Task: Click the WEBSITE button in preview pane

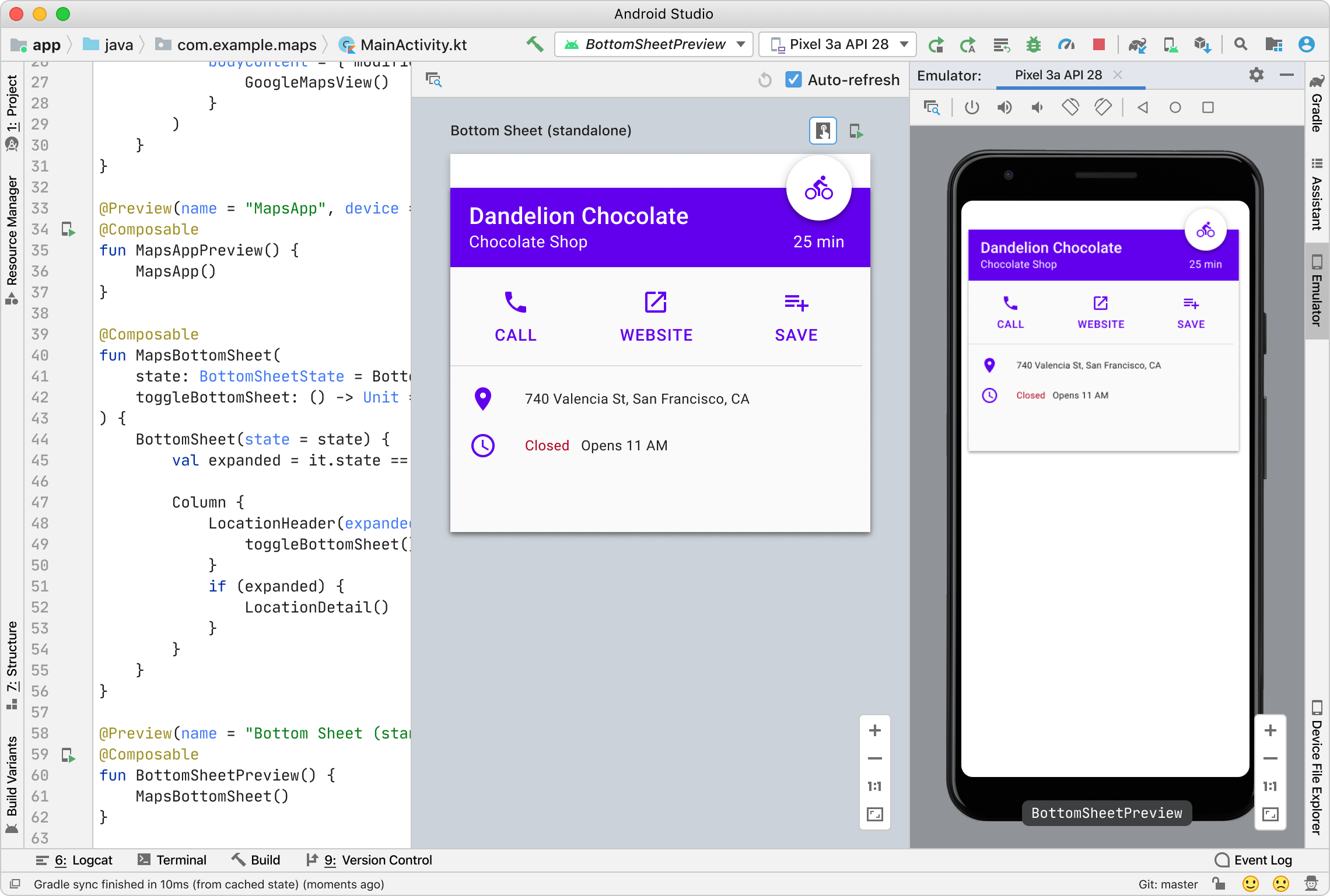Action: (656, 317)
